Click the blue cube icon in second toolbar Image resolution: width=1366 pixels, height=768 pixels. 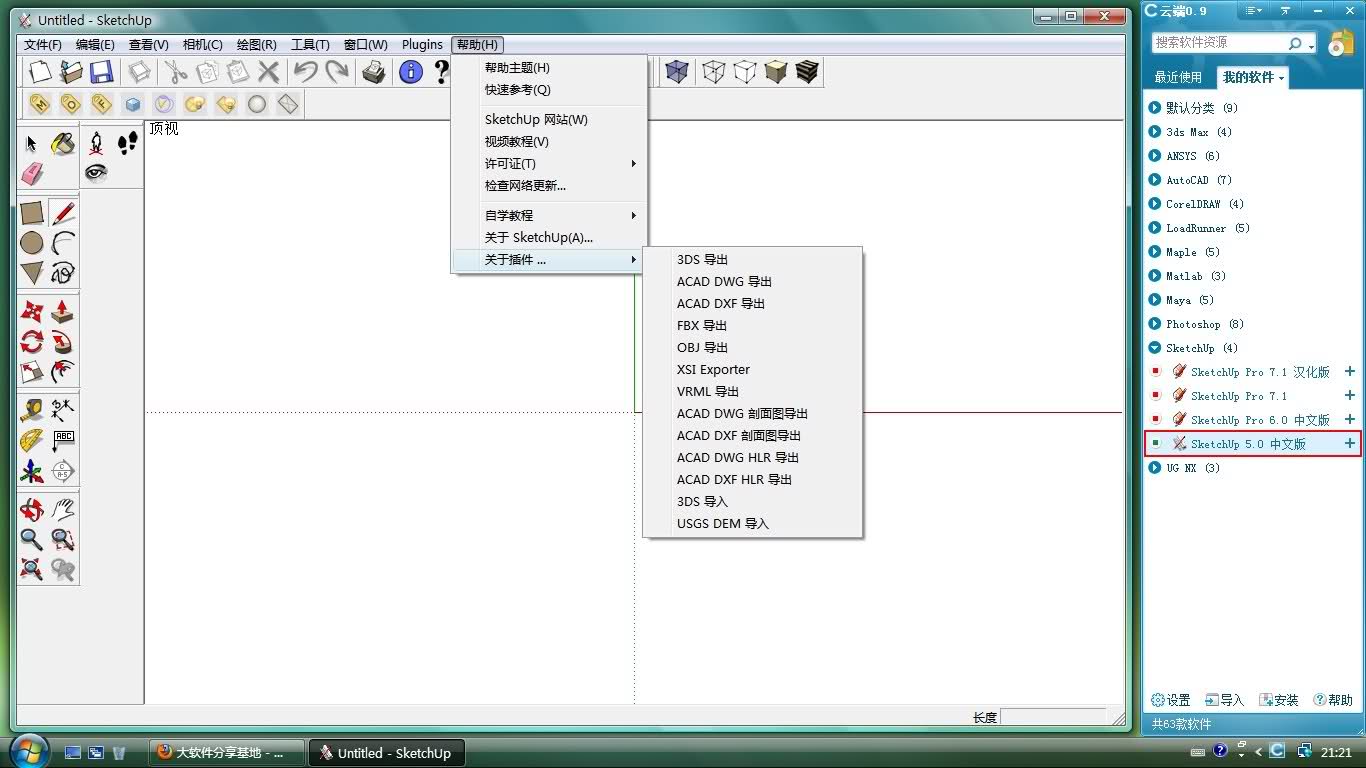[133, 104]
